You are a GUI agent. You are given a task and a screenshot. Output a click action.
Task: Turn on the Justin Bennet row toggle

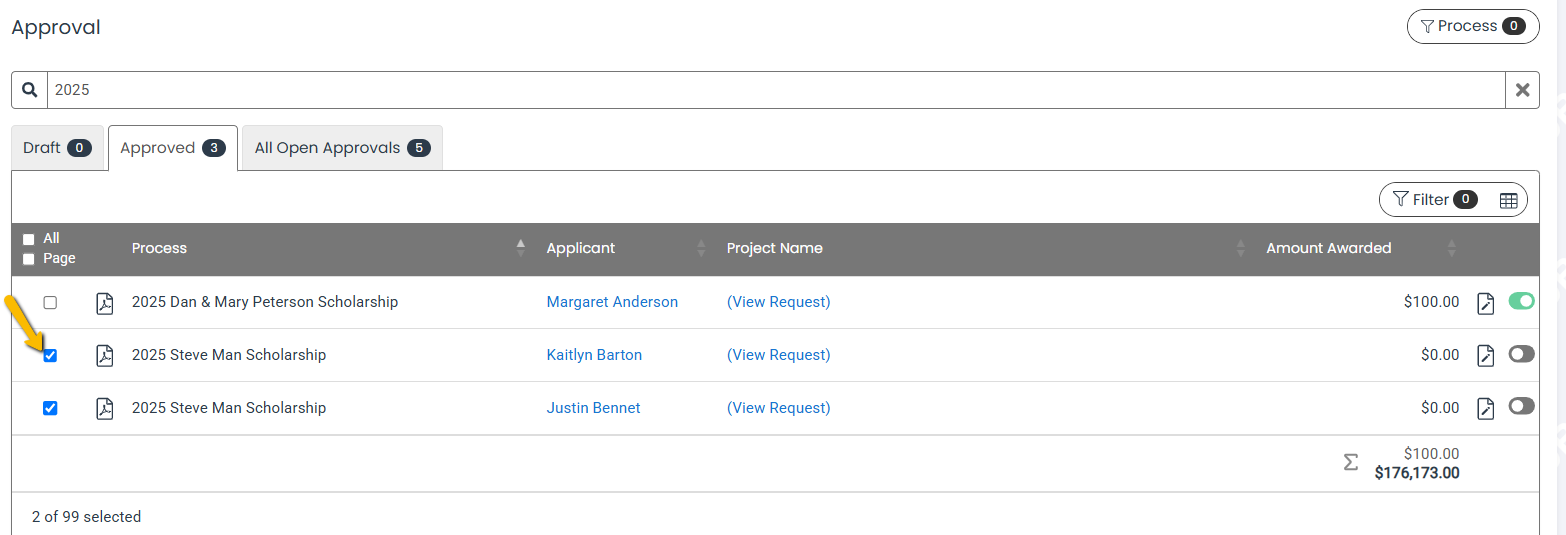pyautogui.click(x=1521, y=405)
